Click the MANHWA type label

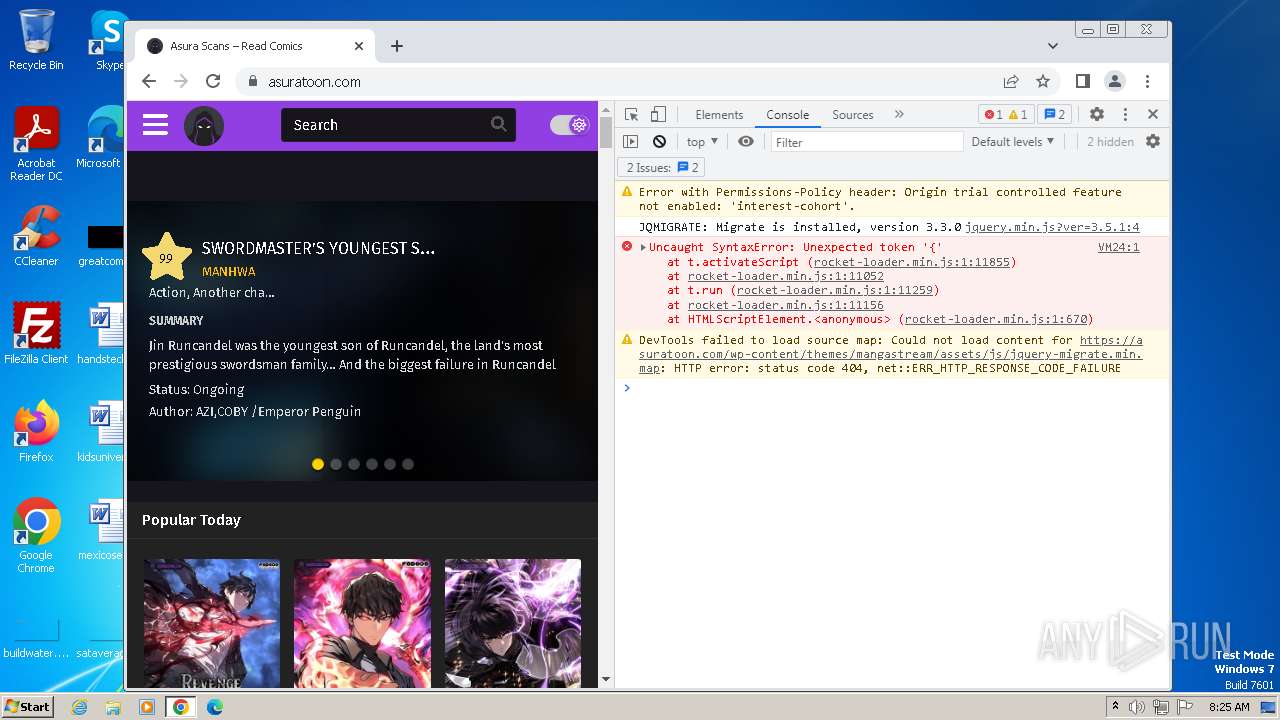pyautogui.click(x=229, y=272)
